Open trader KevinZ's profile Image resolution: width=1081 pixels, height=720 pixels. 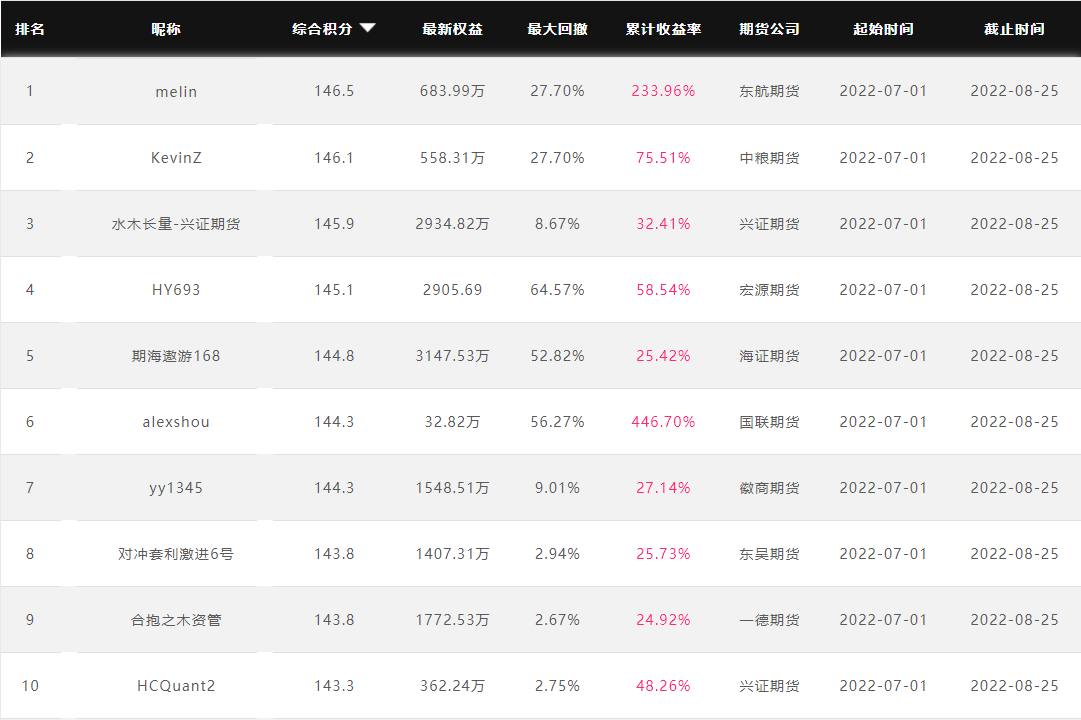pos(176,158)
